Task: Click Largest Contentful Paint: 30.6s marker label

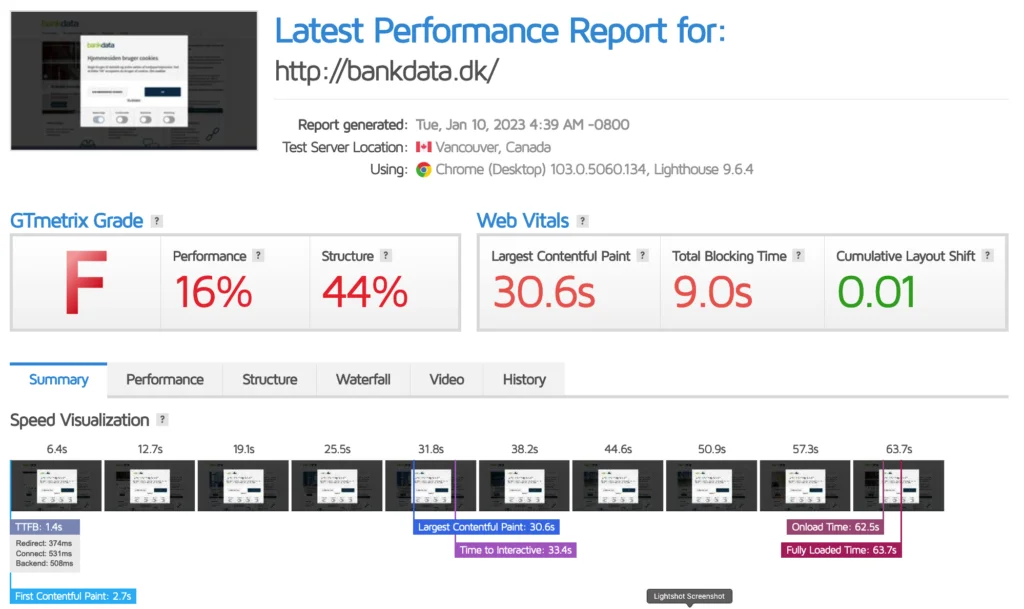Action: [486, 527]
